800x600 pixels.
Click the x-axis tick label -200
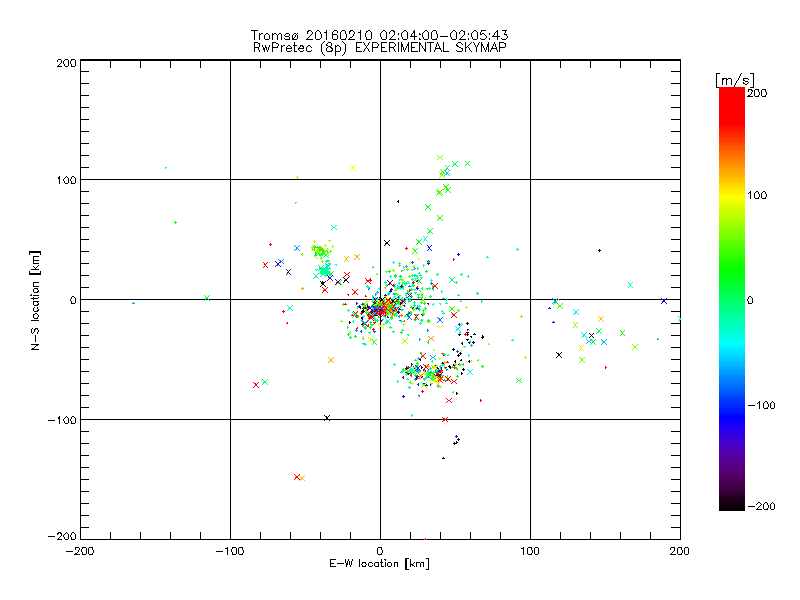pyautogui.click(x=80, y=551)
